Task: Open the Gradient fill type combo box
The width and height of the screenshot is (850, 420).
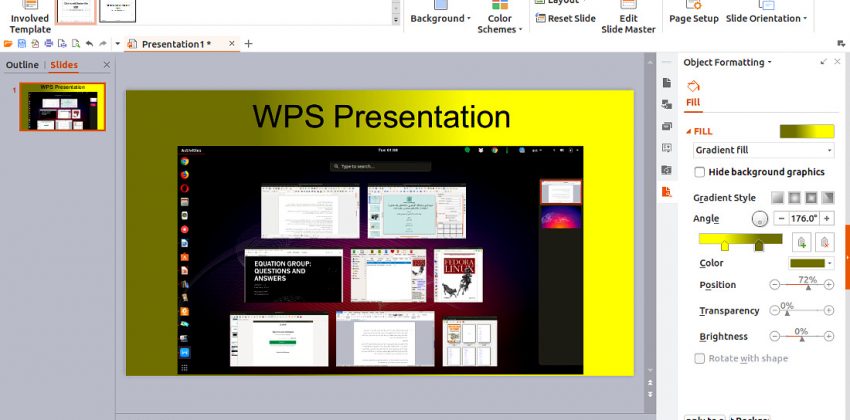Action: click(x=763, y=150)
